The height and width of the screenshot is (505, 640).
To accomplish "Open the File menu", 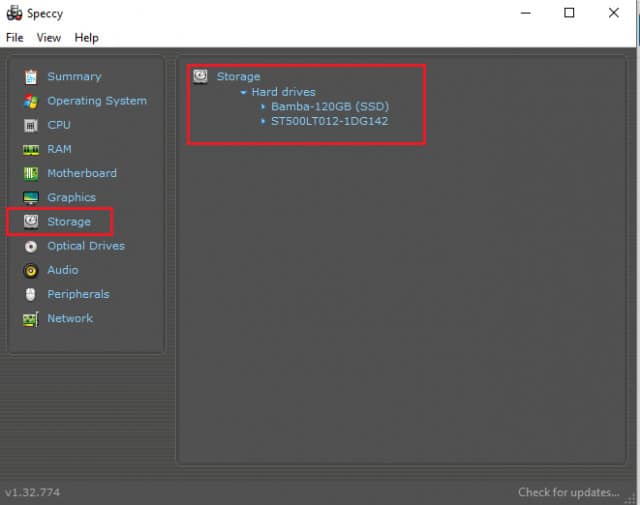I will pyautogui.click(x=14, y=38).
